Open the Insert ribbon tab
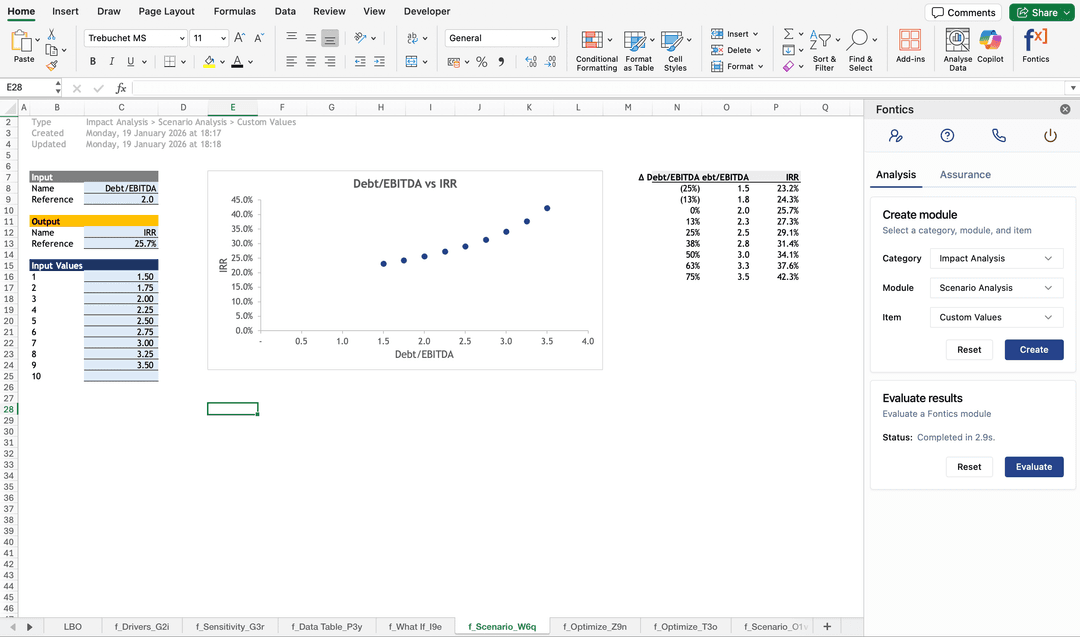The height and width of the screenshot is (637, 1080). (65, 11)
